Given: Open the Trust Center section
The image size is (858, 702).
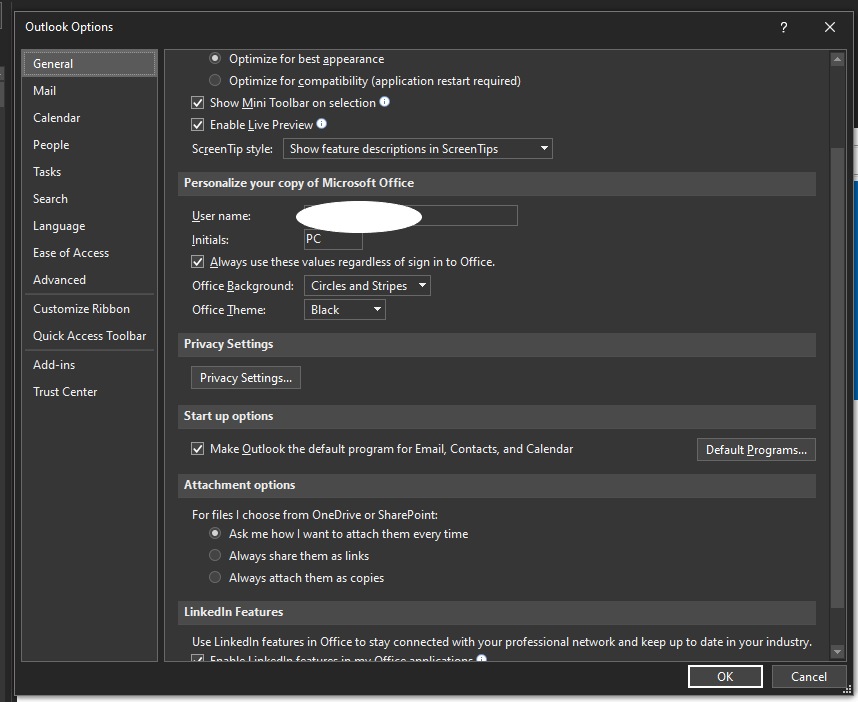Looking at the screenshot, I should 65,391.
